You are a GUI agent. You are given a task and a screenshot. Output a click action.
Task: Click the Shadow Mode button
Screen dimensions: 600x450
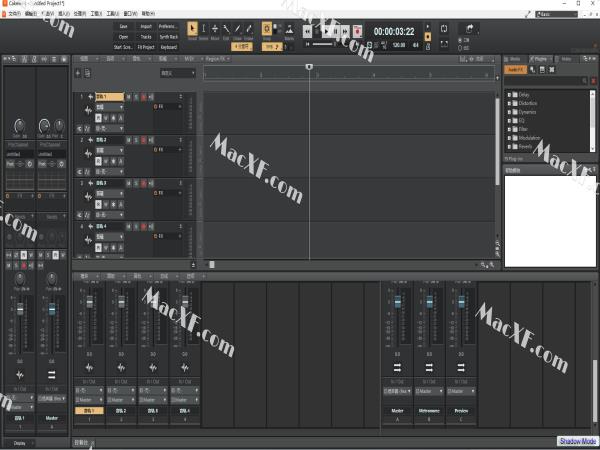click(x=577, y=441)
